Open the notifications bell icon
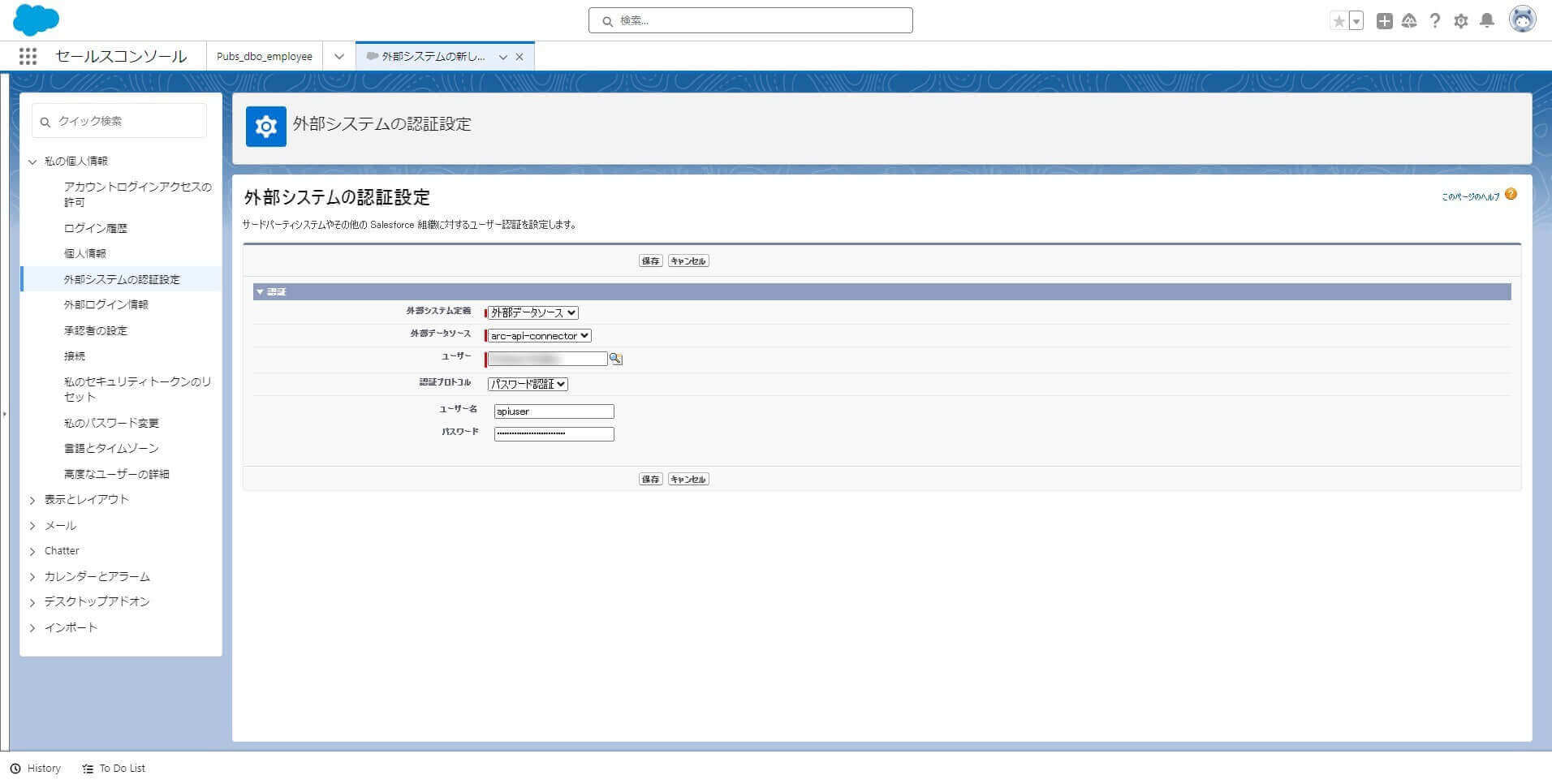This screenshot has width=1552, height=784. tap(1487, 21)
